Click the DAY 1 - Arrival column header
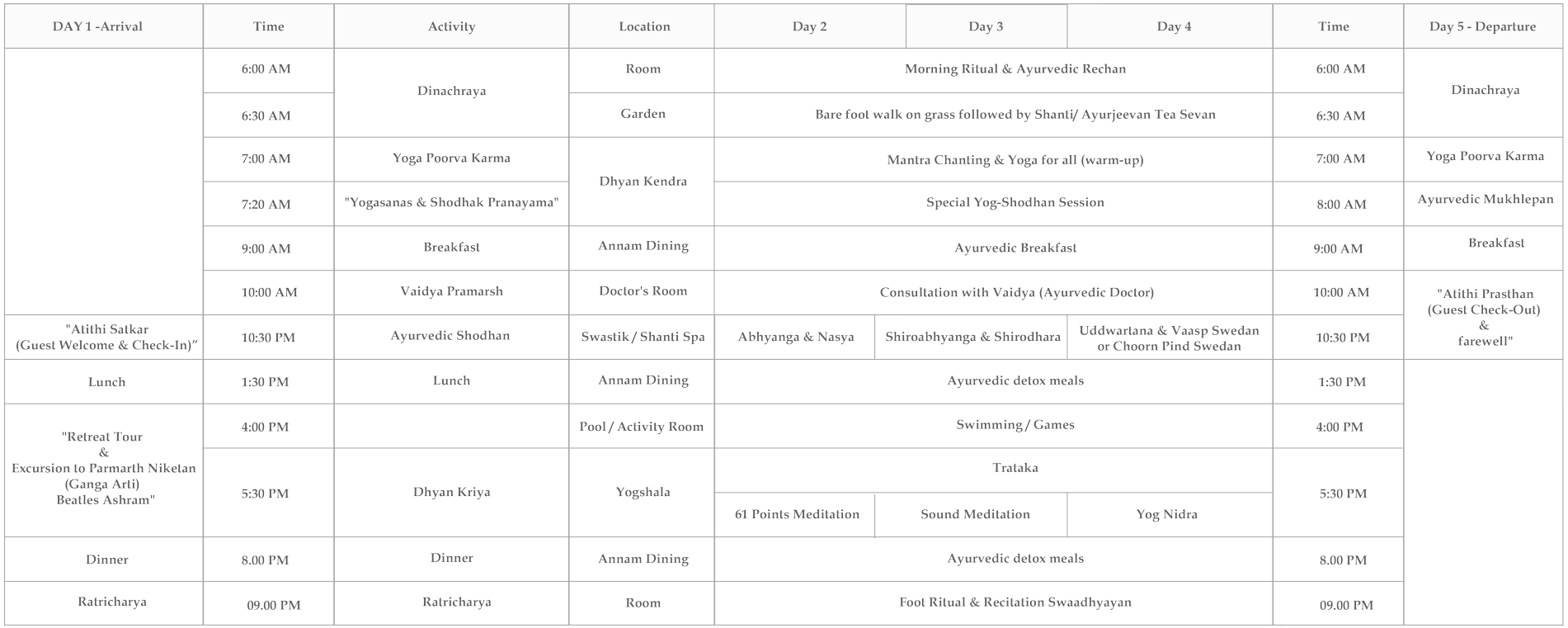The image size is (1568, 628). (x=98, y=26)
